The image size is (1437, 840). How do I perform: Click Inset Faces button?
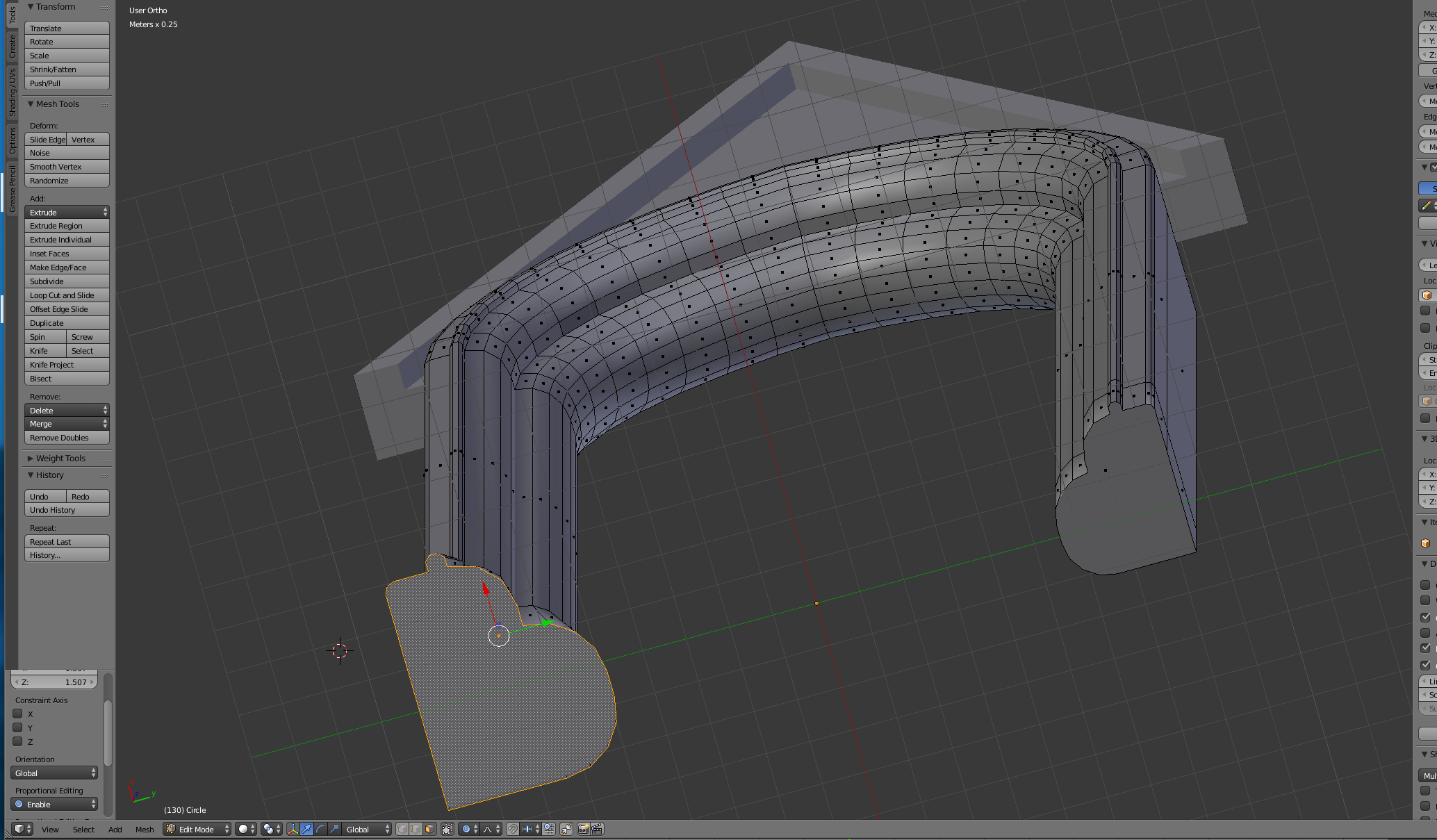pyautogui.click(x=67, y=254)
